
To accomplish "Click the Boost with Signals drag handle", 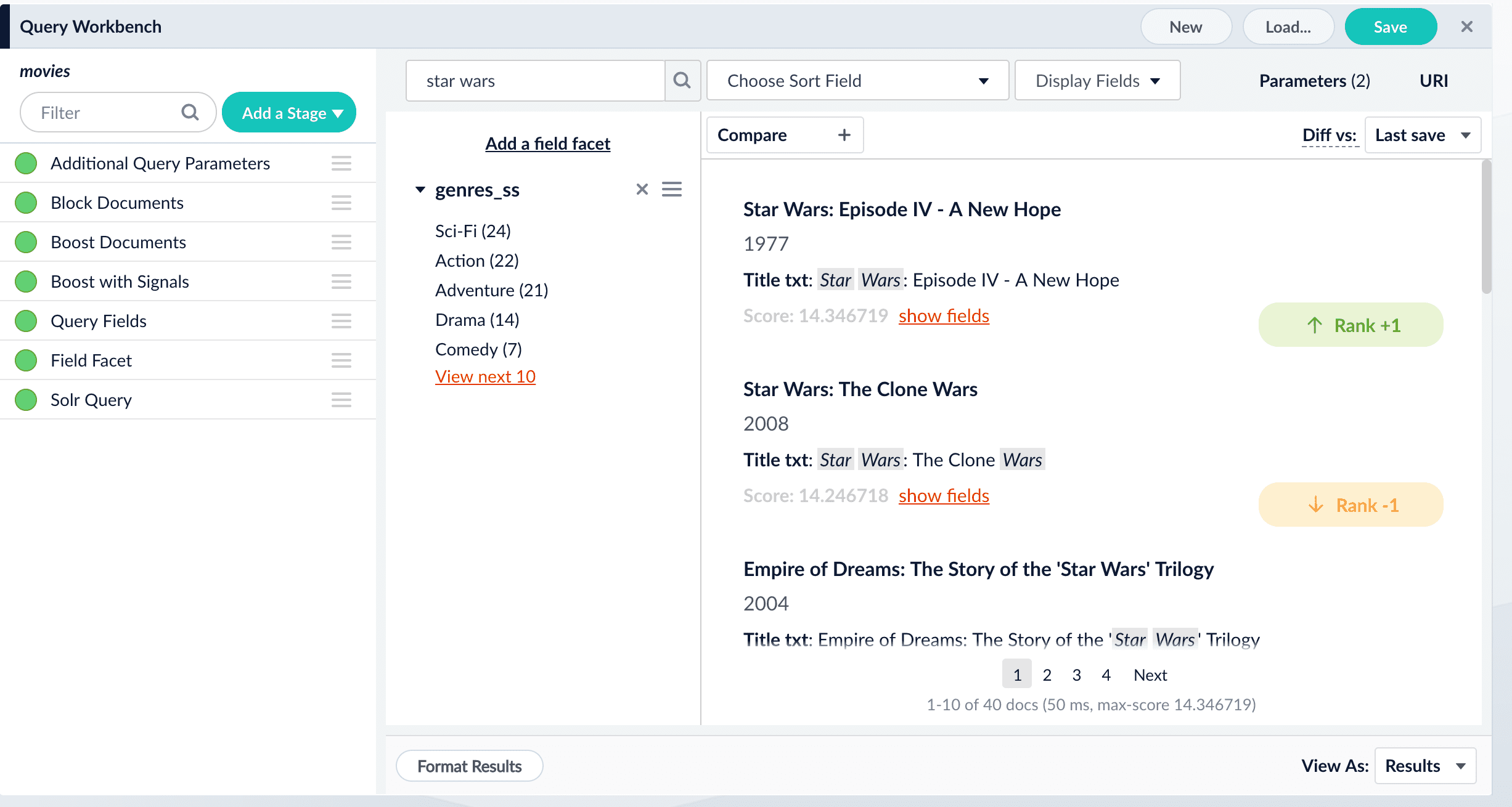I will 341,282.
